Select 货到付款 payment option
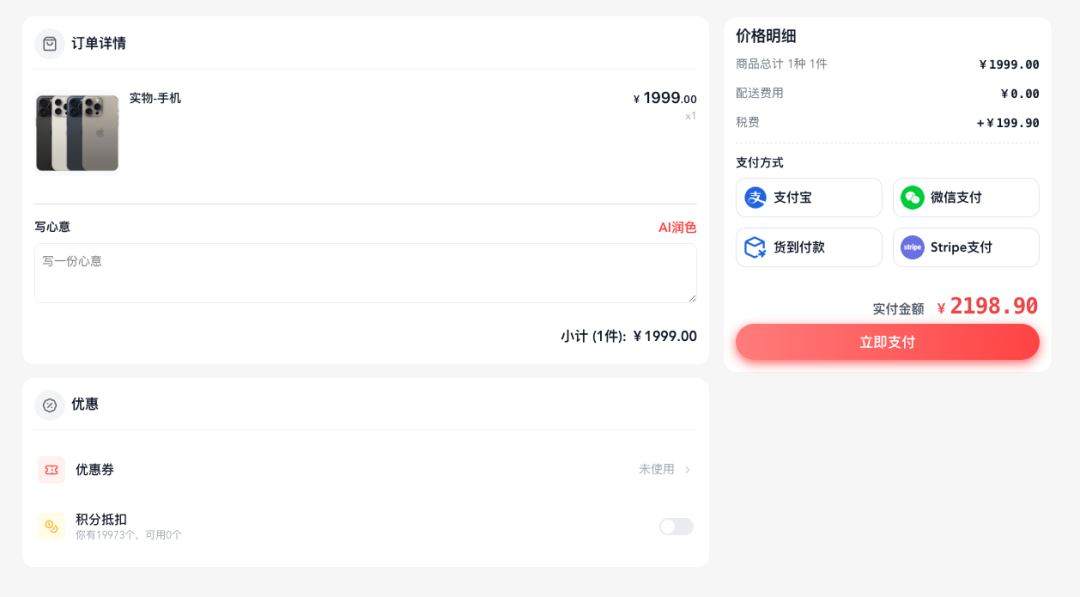1080x597 pixels. tap(809, 247)
